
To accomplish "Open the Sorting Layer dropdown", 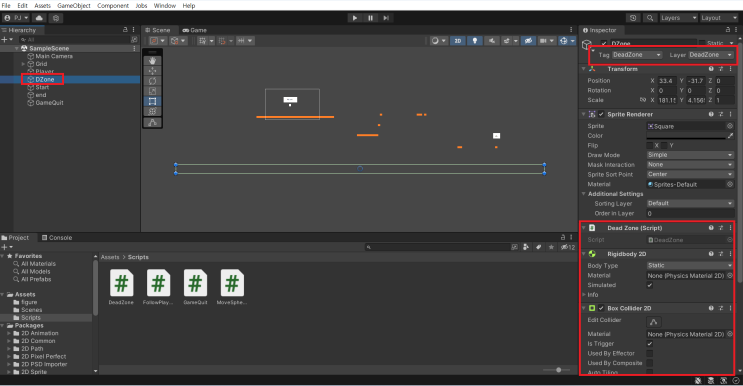I will pyautogui.click(x=690, y=204).
